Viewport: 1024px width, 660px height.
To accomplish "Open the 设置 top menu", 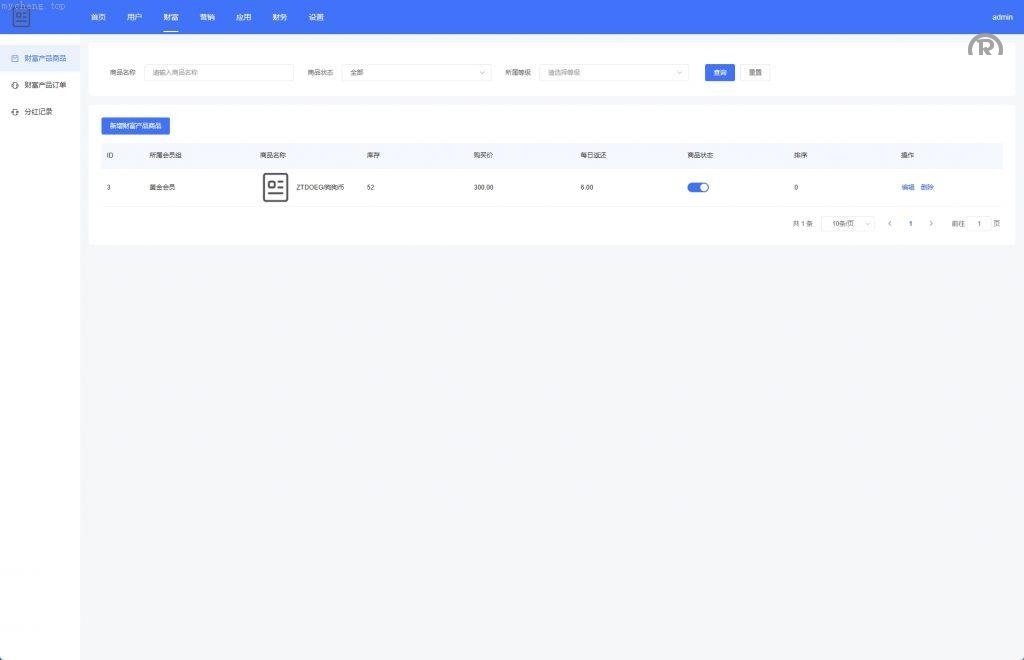I will (316, 17).
